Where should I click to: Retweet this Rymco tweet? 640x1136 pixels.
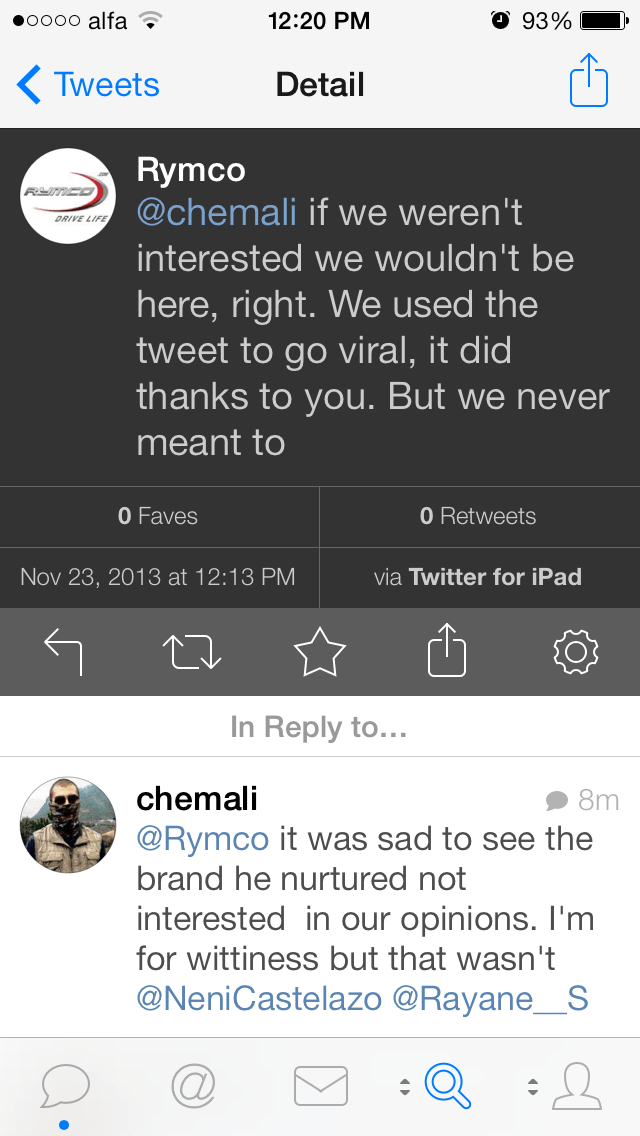click(191, 652)
